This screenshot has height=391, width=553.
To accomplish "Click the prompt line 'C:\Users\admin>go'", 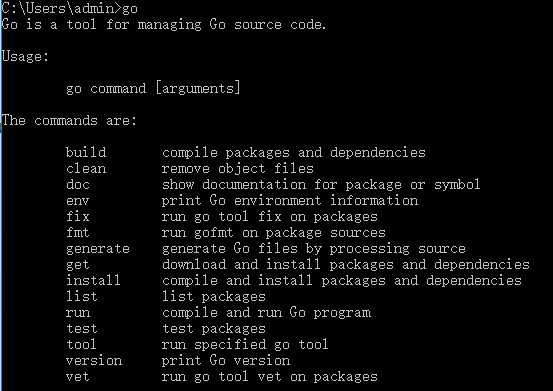I will pyautogui.click(x=69, y=8).
